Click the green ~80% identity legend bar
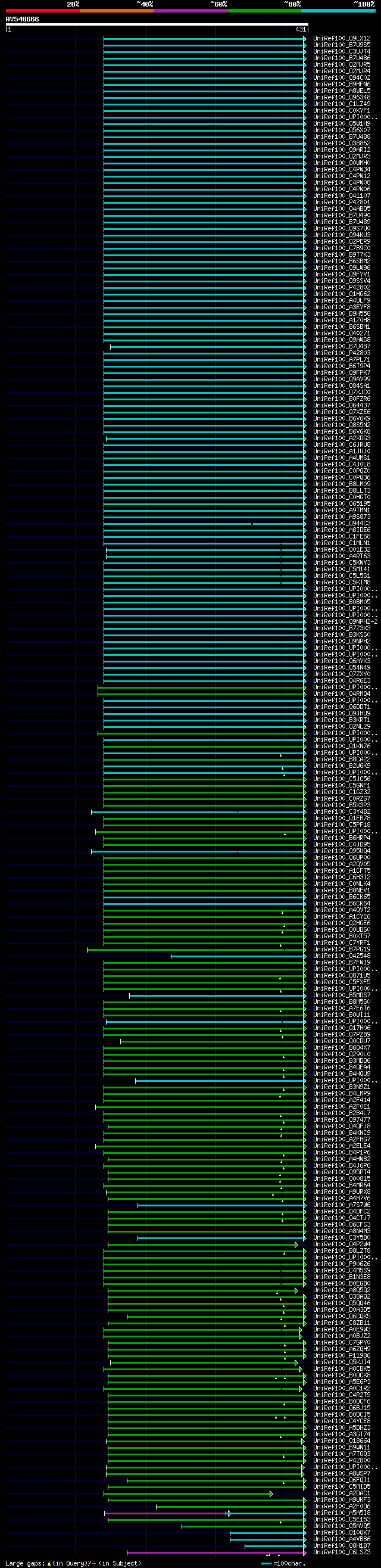Image resolution: width=381 pixels, height=1568 pixels. pos(264,11)
